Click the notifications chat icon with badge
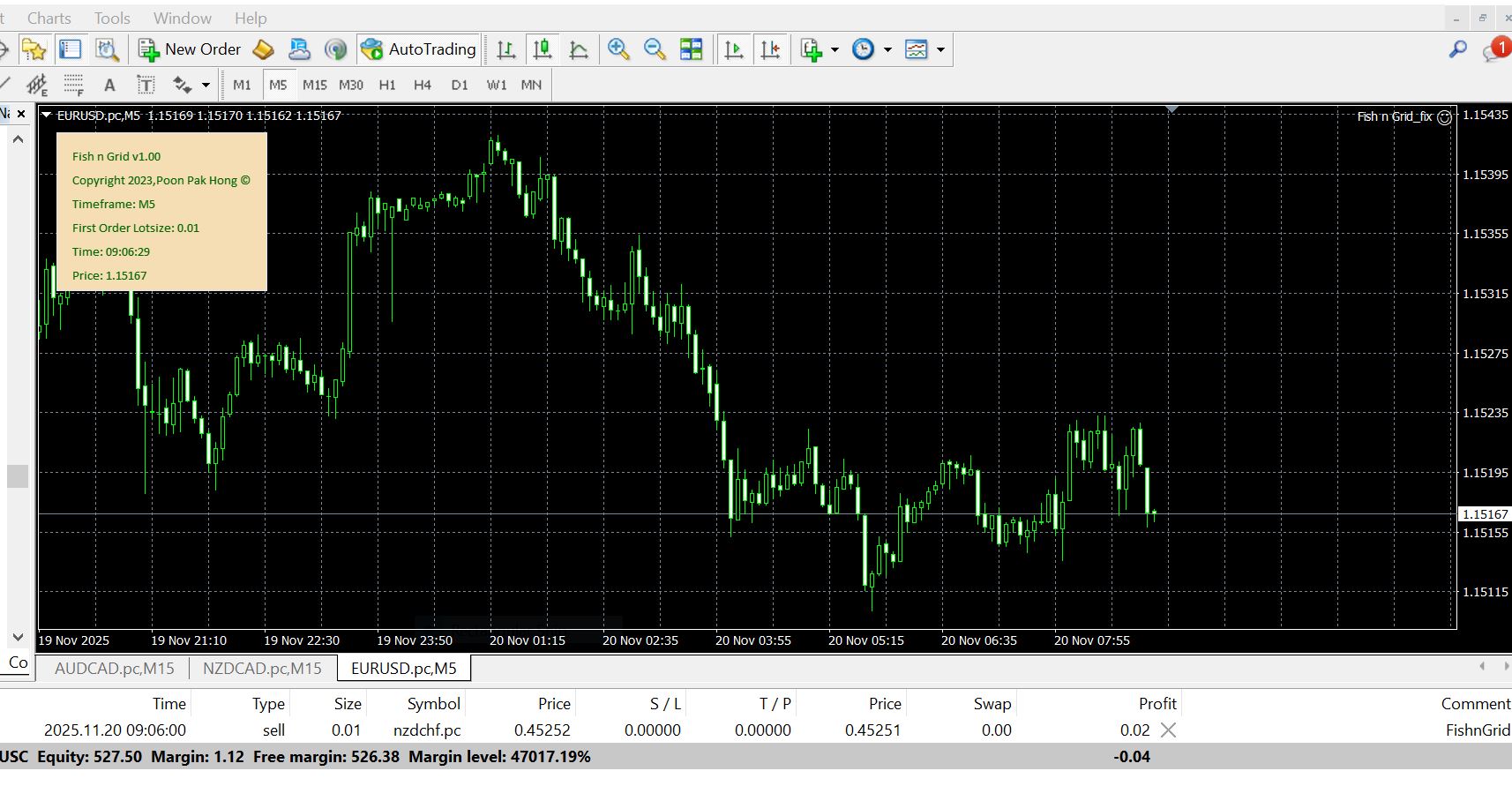The image size is (1512, 786). [1494, 49]
